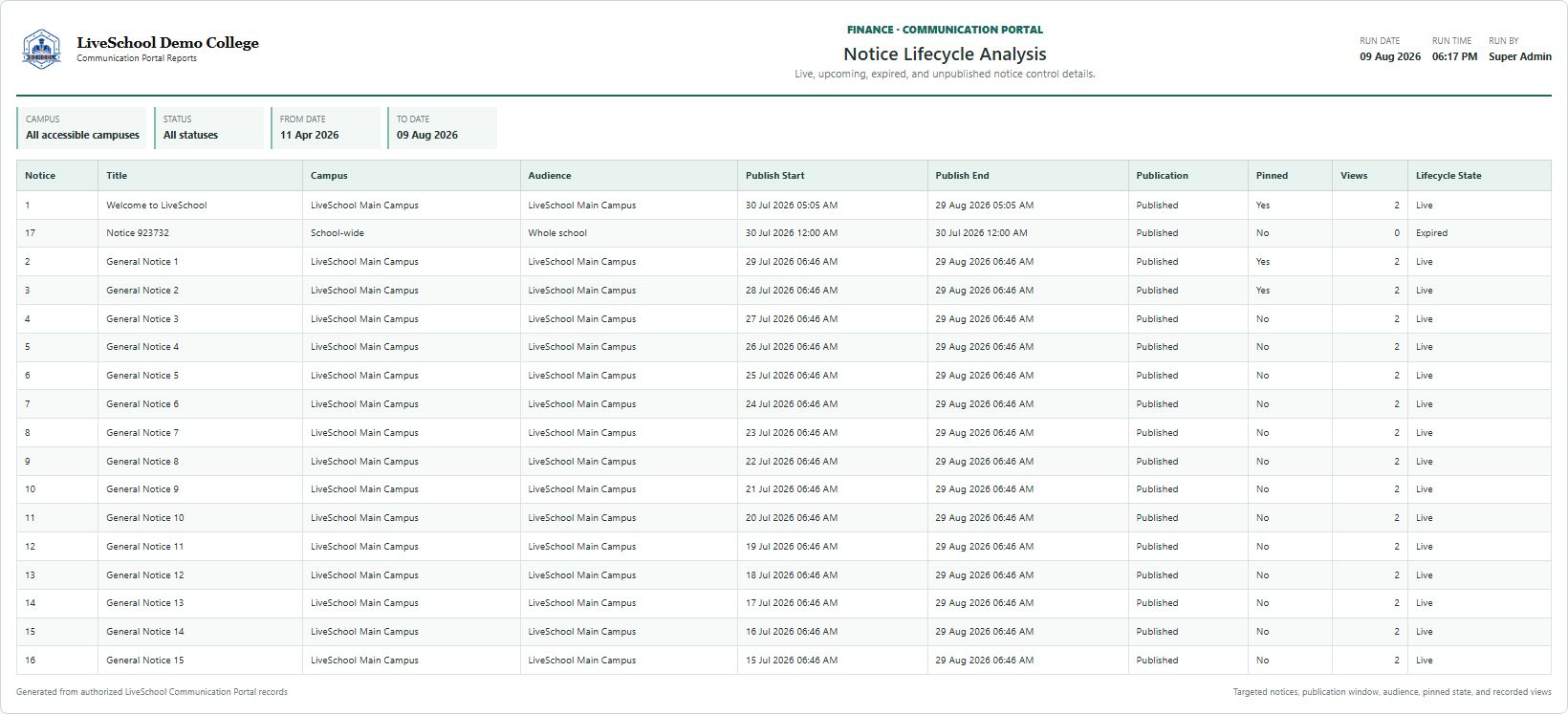This screenshot has width=1568, height=715.
Task: Click publish start '25 Jul 2026 06:46 AM'
Action: [x=792, y=376]
